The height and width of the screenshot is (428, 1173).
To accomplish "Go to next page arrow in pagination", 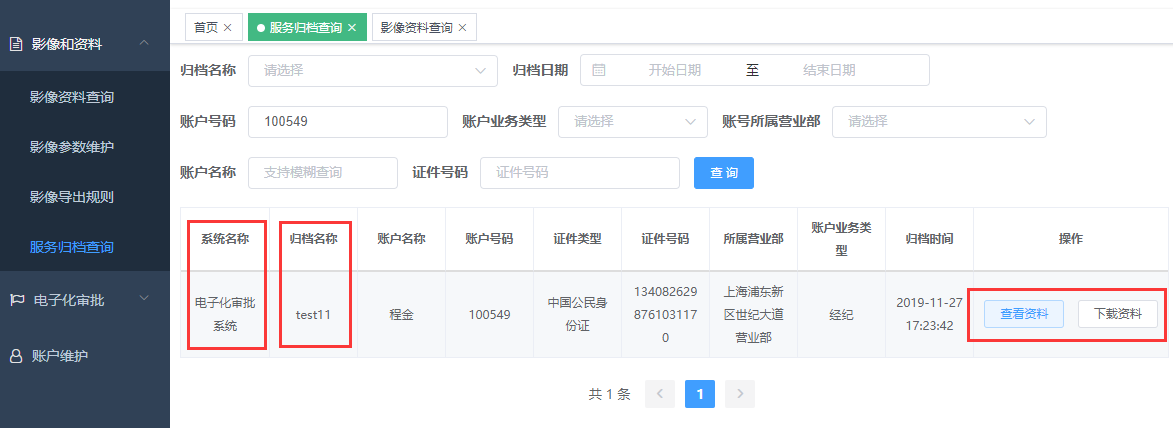I will point(740,394).
